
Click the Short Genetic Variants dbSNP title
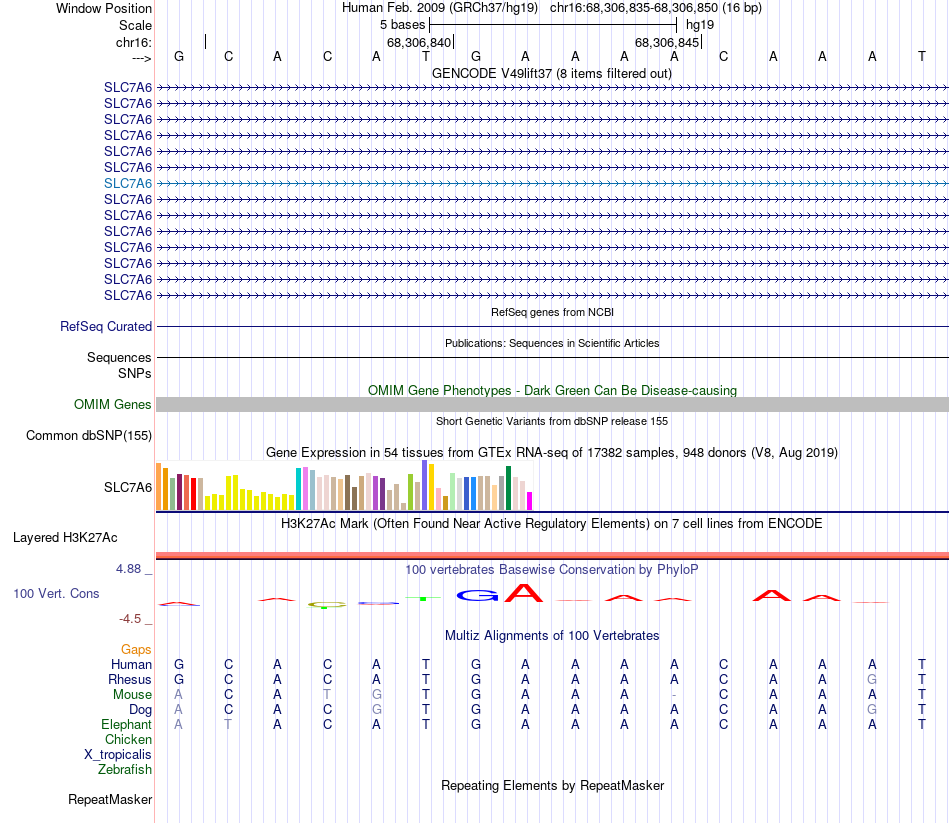pos(552,421)
